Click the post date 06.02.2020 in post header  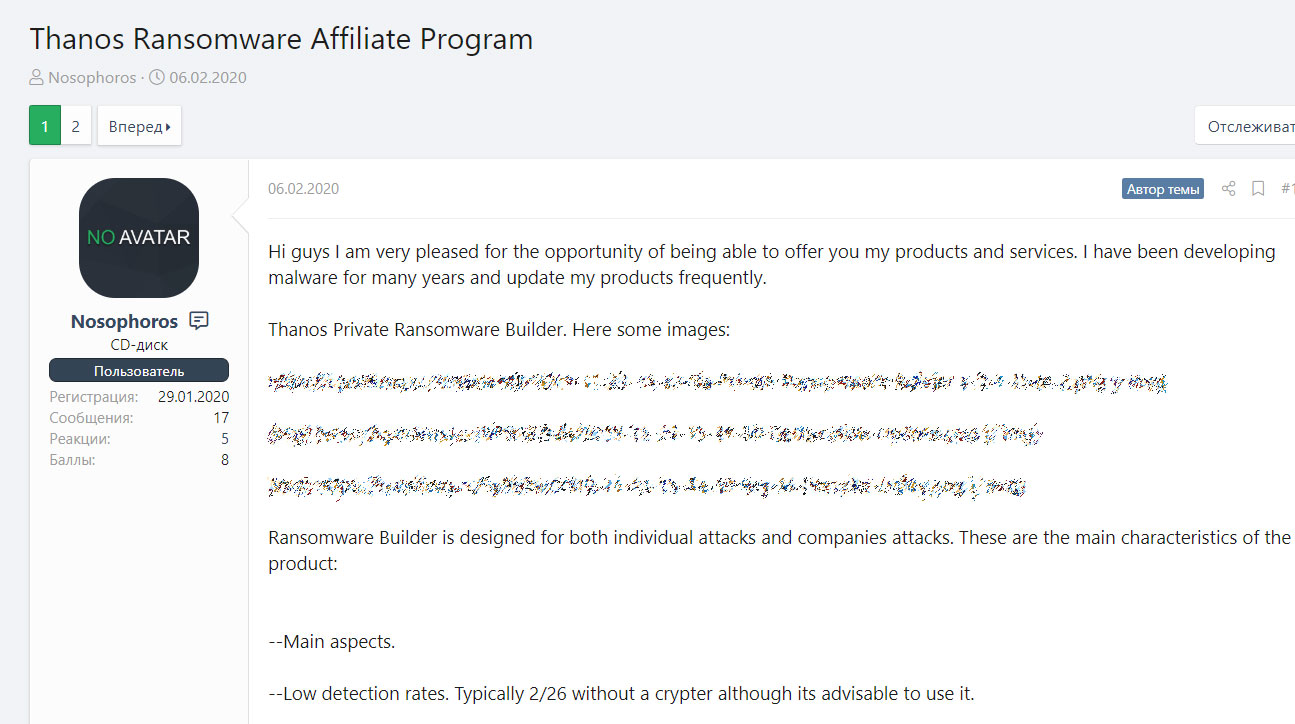pos(303,188)
